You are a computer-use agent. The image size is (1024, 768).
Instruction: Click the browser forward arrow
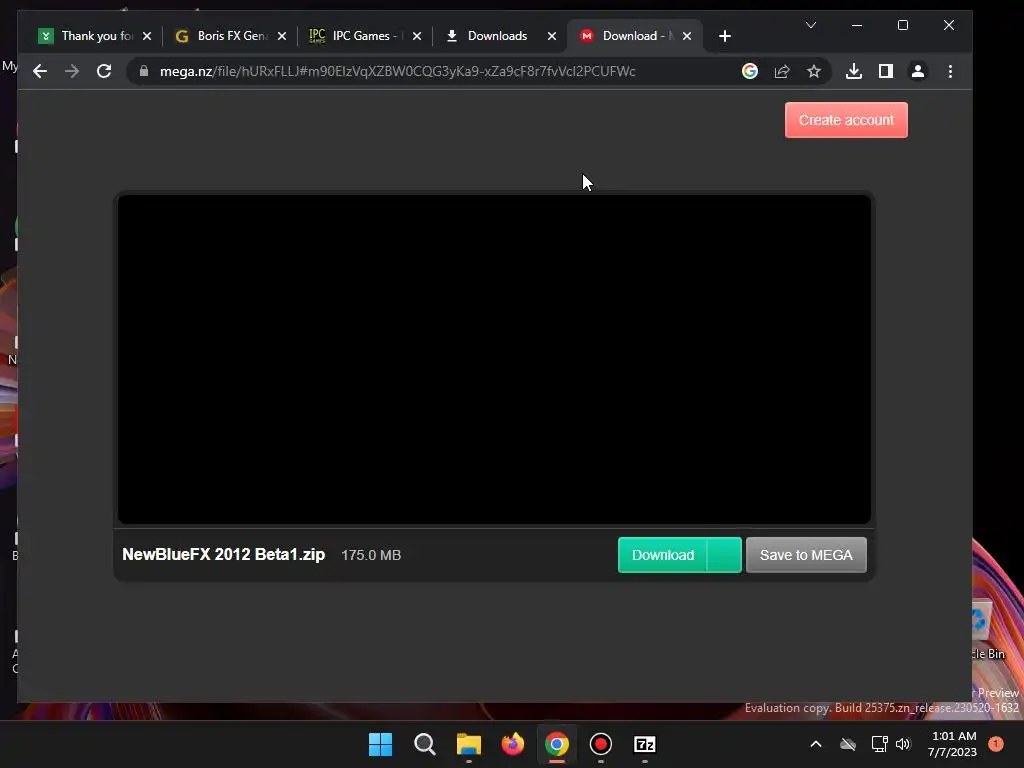pyautogui.click(x=72, y=71)
